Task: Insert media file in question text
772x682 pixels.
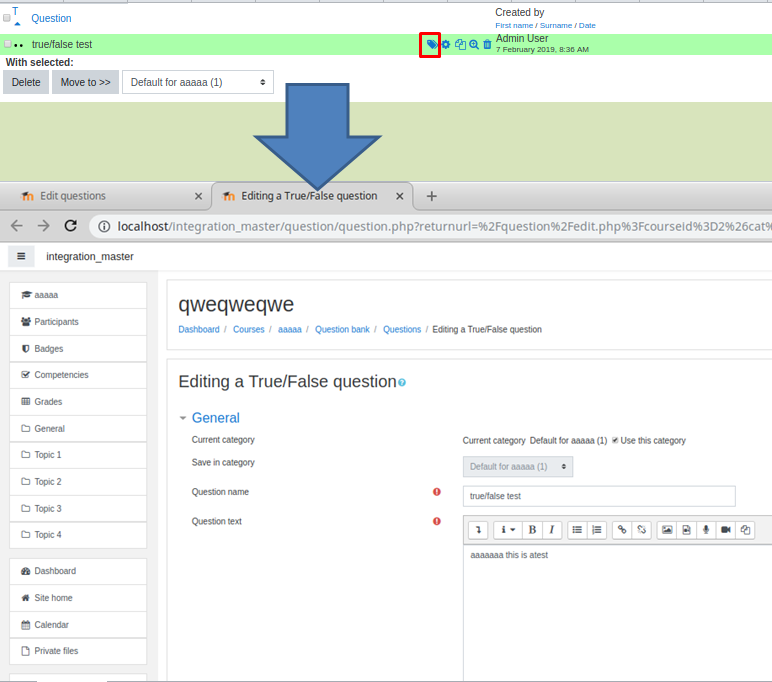Action: (x=686, y=530)
